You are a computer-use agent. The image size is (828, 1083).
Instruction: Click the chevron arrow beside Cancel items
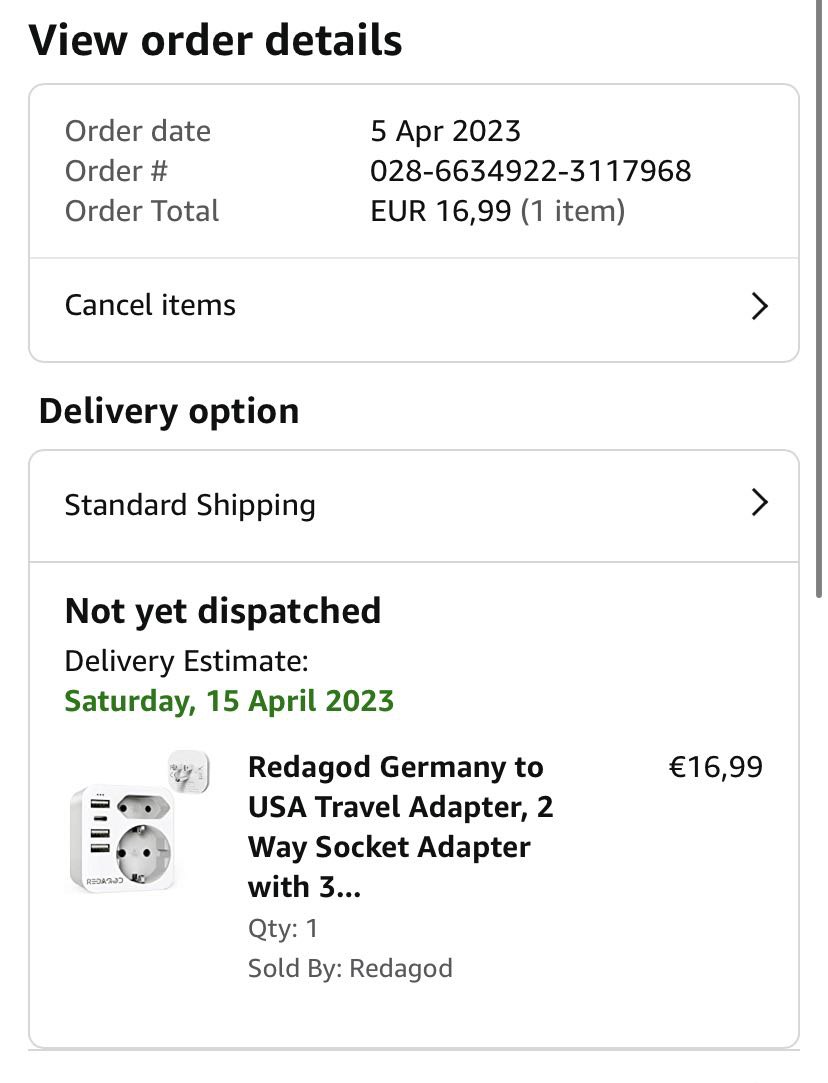coord(759,306)
